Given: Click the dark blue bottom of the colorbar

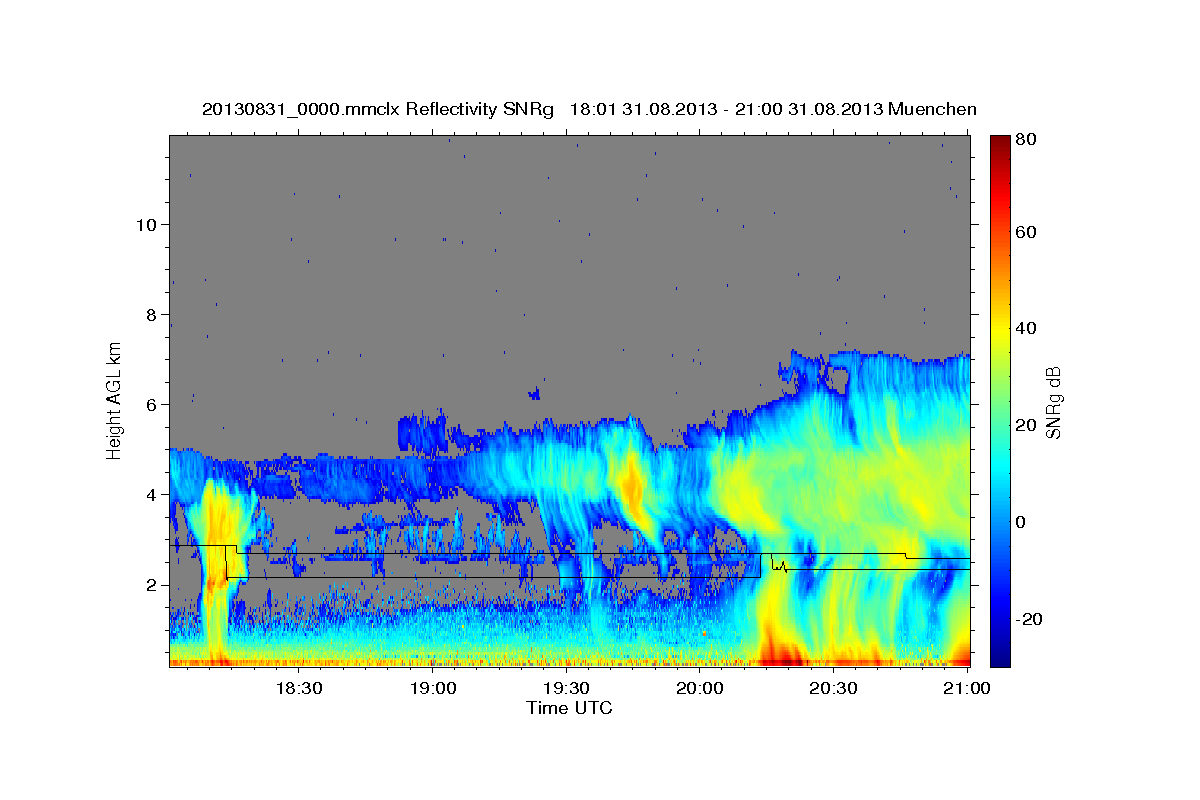Looking at the screenshot, I should 999,655.
